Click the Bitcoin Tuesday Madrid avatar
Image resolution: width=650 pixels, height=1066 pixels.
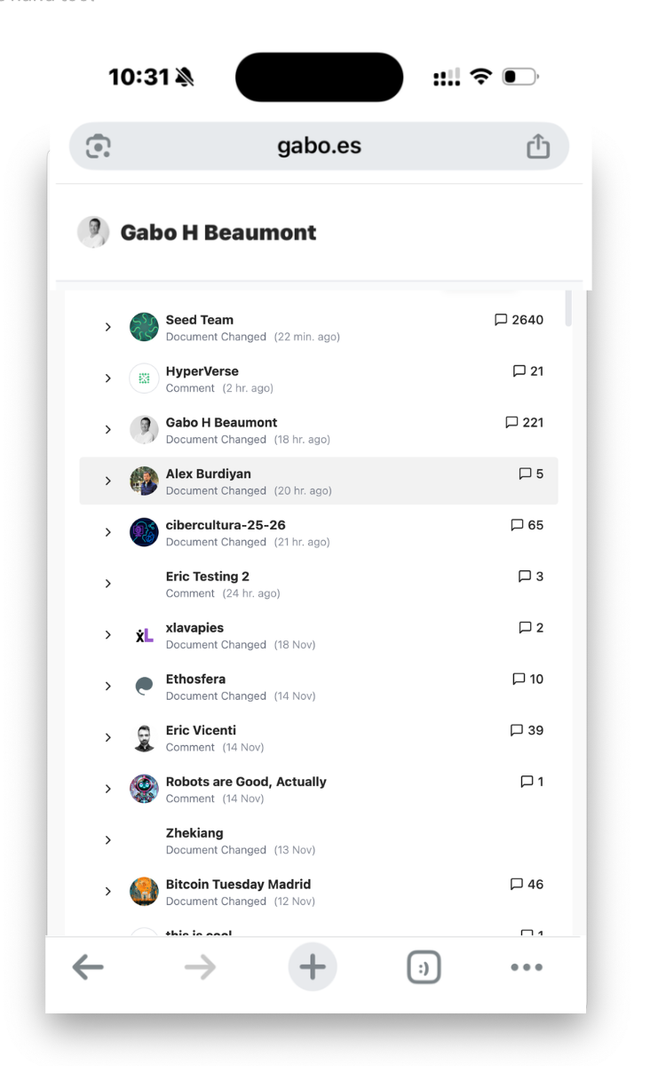tap(144, 891)
